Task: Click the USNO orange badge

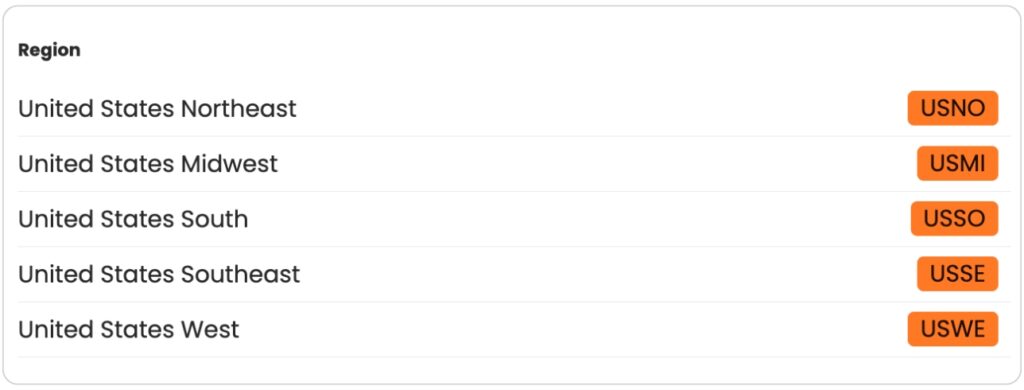Action: (x=952, y=108)
